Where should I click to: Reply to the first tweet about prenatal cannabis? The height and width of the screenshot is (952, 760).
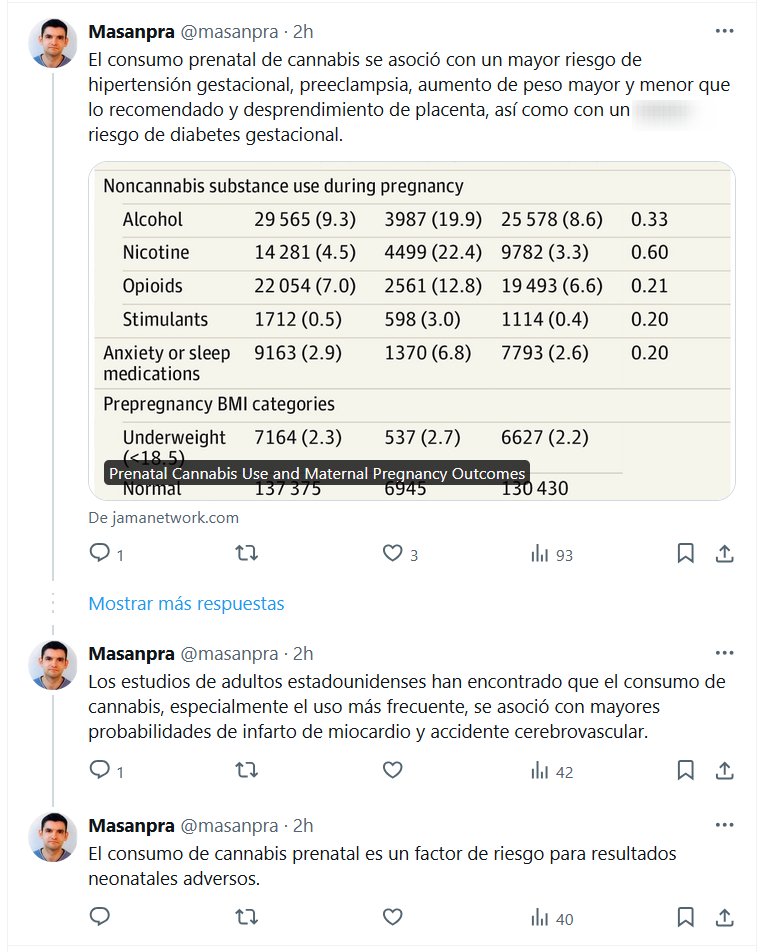click(x=100, y=553)
